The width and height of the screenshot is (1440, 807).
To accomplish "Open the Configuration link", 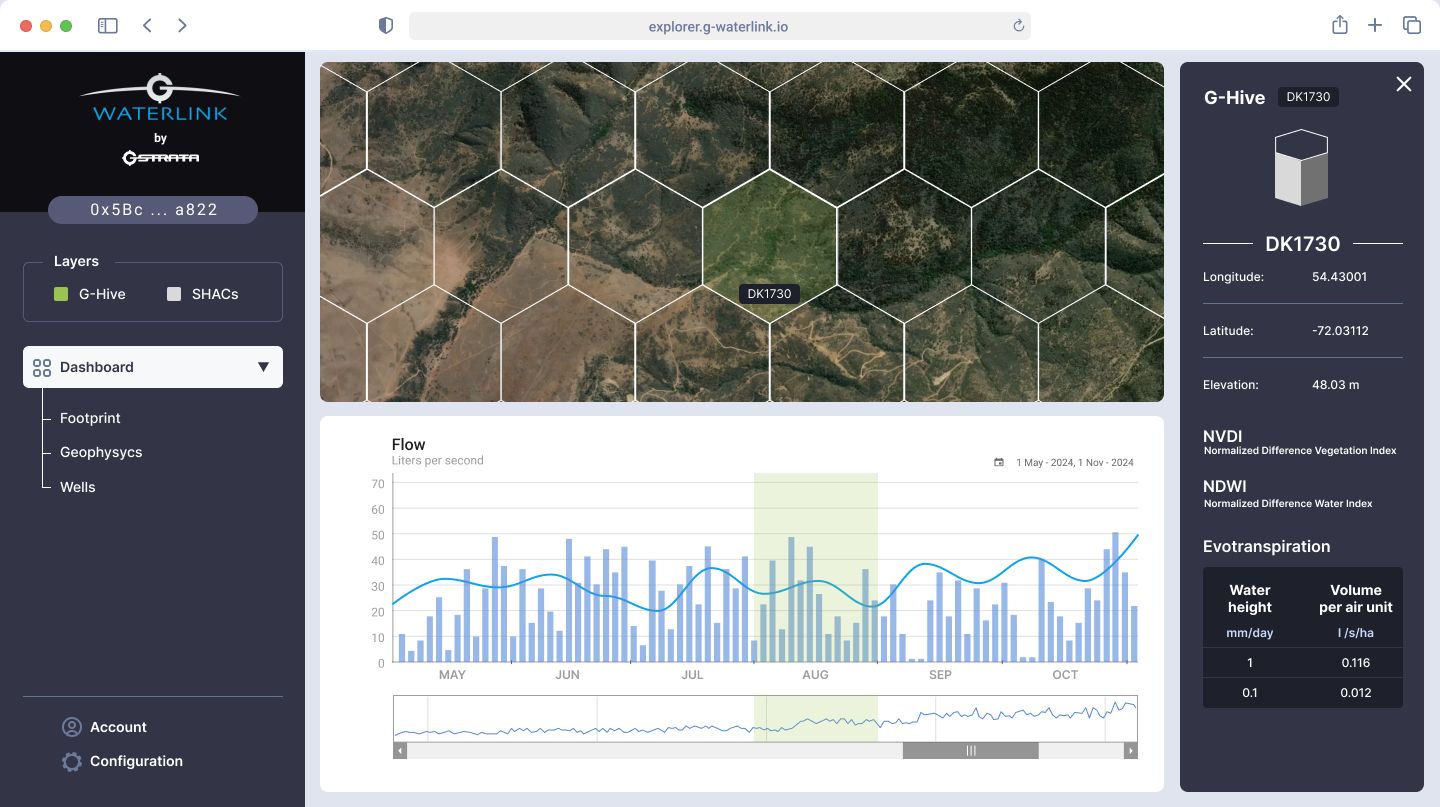I will (136, 761).
